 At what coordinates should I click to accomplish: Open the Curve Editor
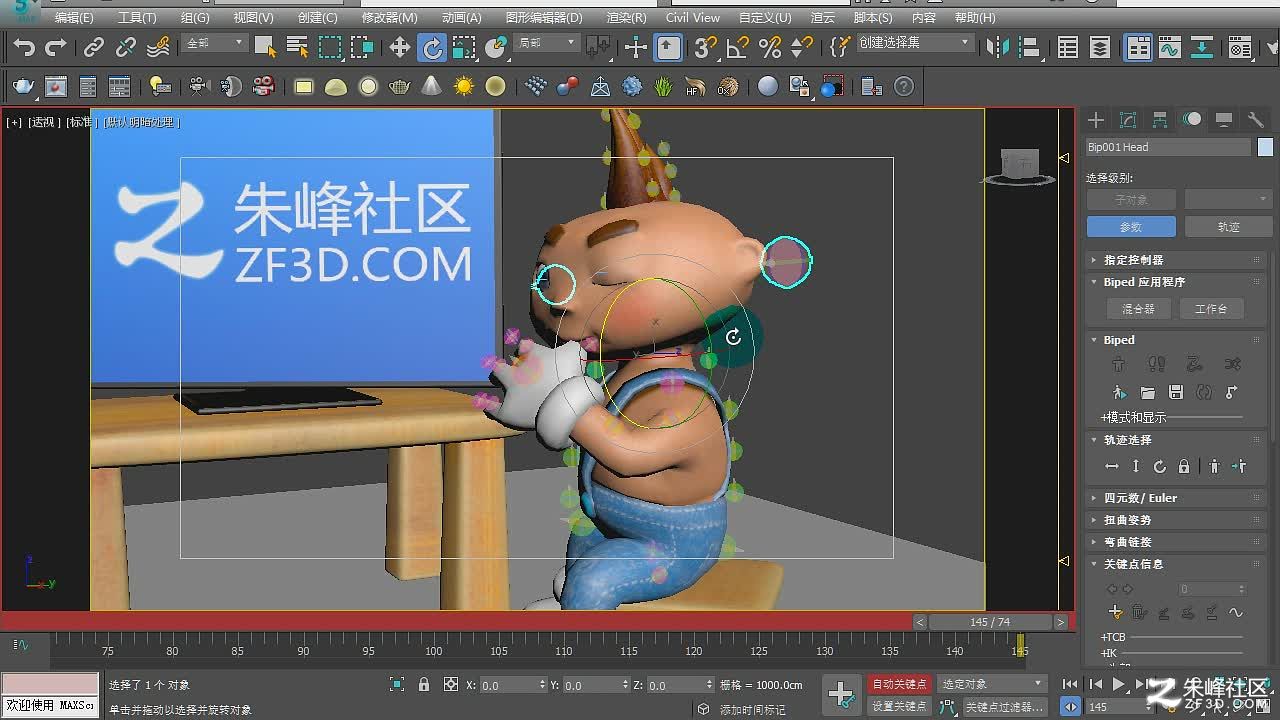[1170, 47]
